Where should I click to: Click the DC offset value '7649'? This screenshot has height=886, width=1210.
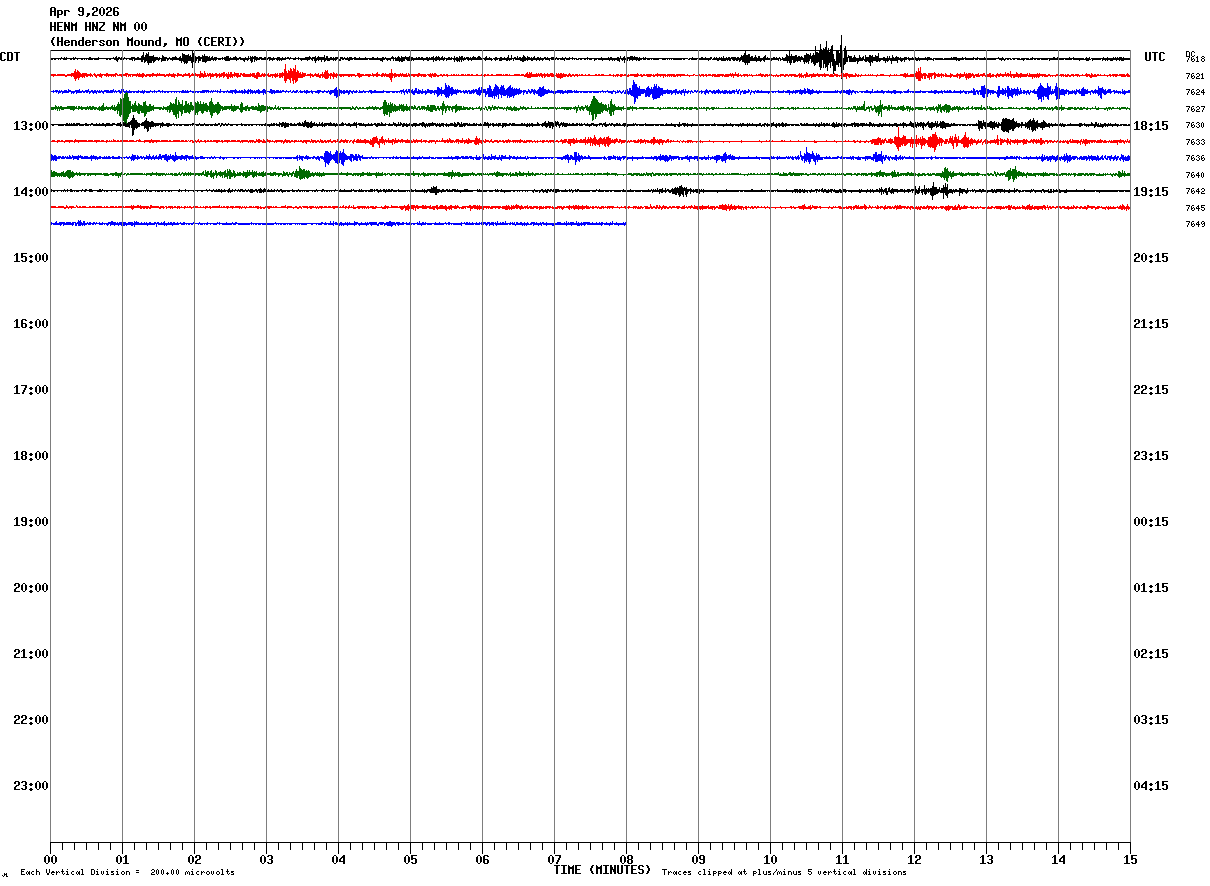point(1195,225)
